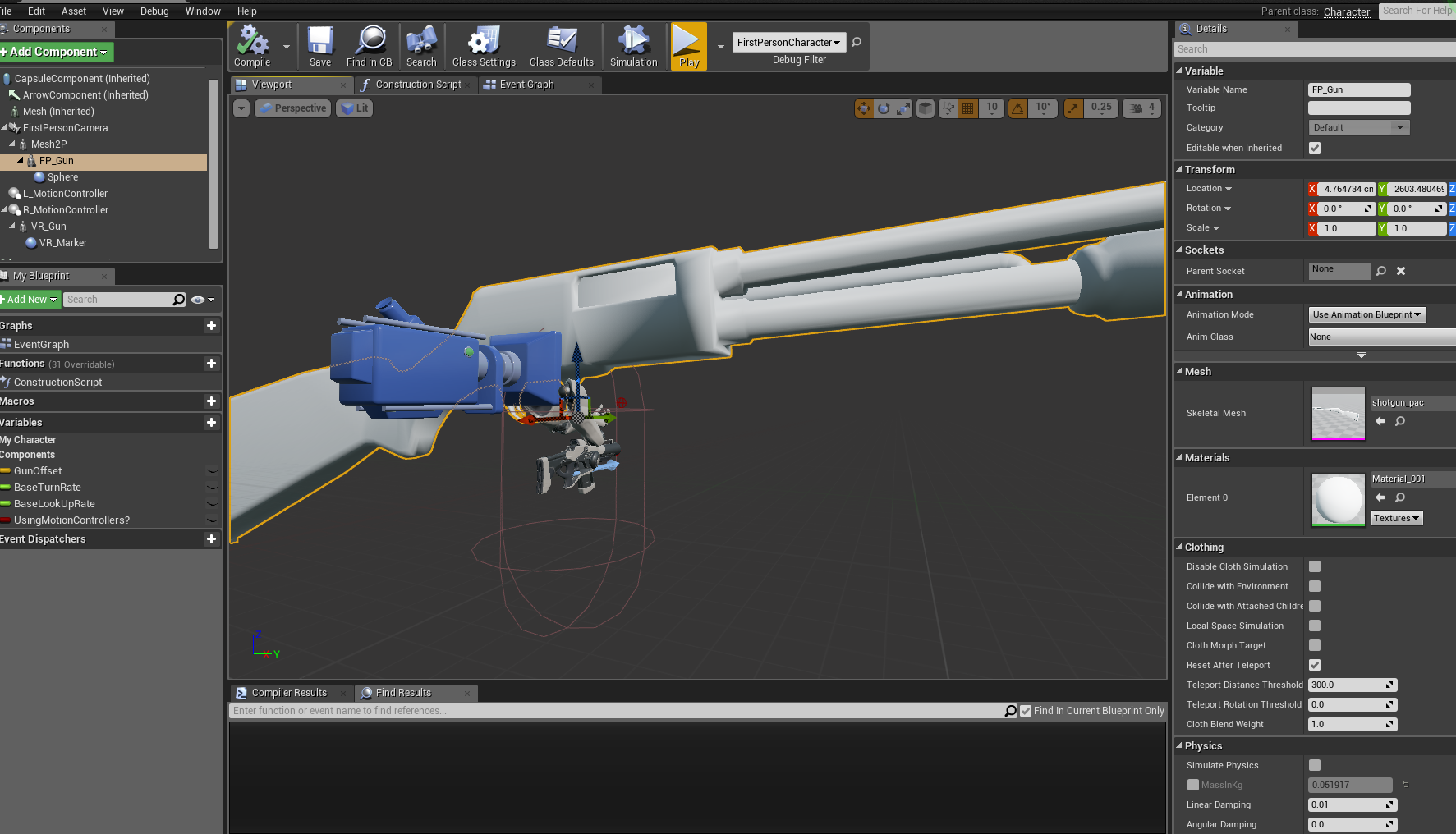
Task: Open Class Defaults from the toolbar
Action: click(x=562, y=46)
